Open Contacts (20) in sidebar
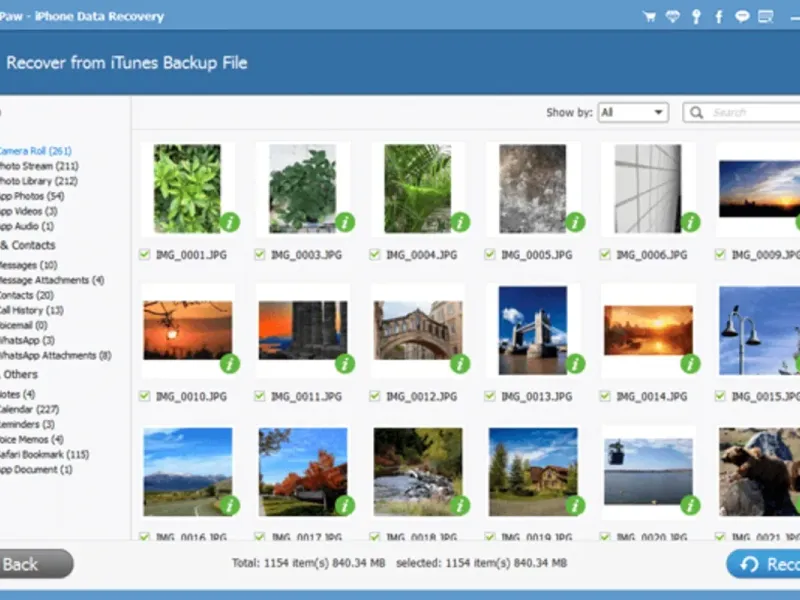This screenshot has width=800, height=600. (x=26, y=295)
